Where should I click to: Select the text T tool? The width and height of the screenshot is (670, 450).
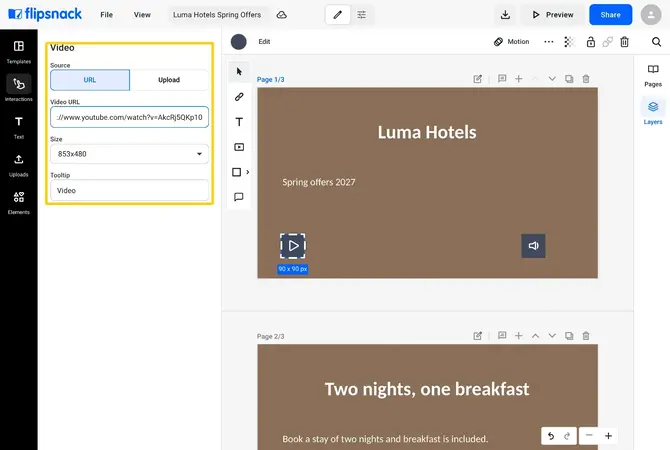239,122
